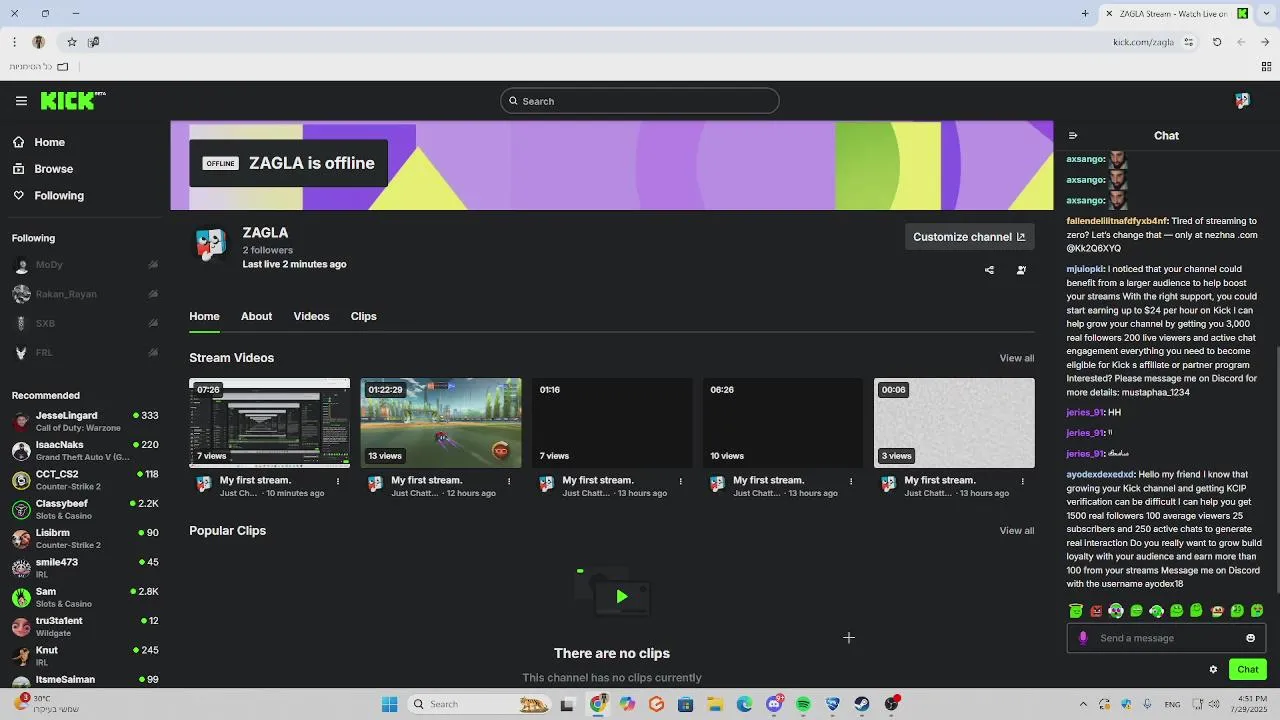Click Customize channel button
The height and width of the screenshot is (720, 1280).
click(x=969, y=237)
